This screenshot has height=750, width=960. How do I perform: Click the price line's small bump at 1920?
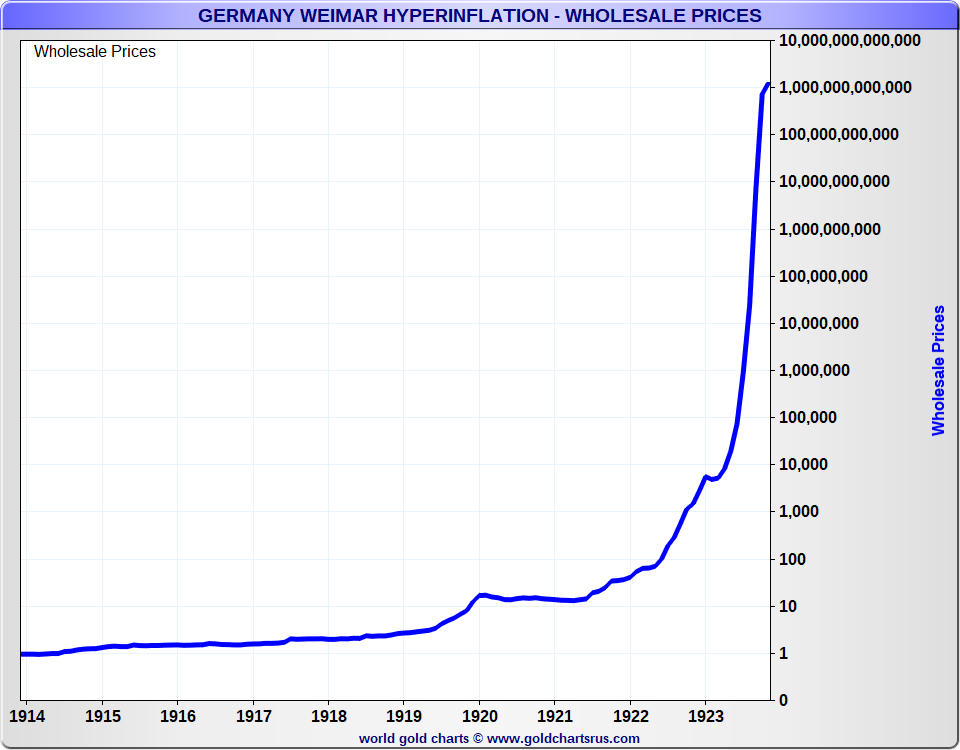482,595
